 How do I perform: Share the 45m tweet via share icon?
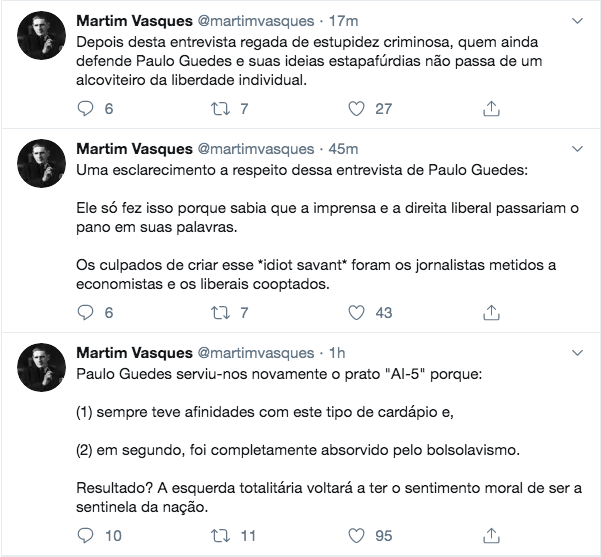(491, 312)
